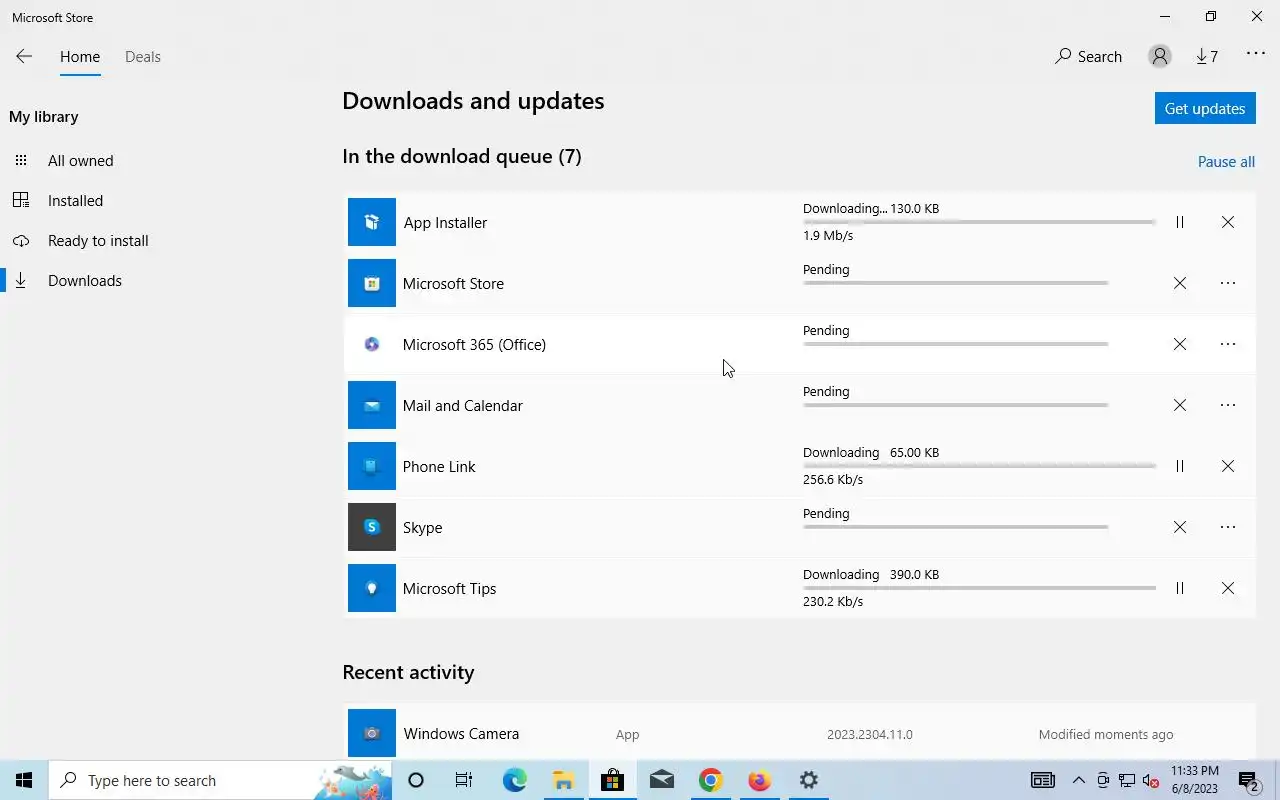Cancel the Phone Link download

pos(1228,466)
